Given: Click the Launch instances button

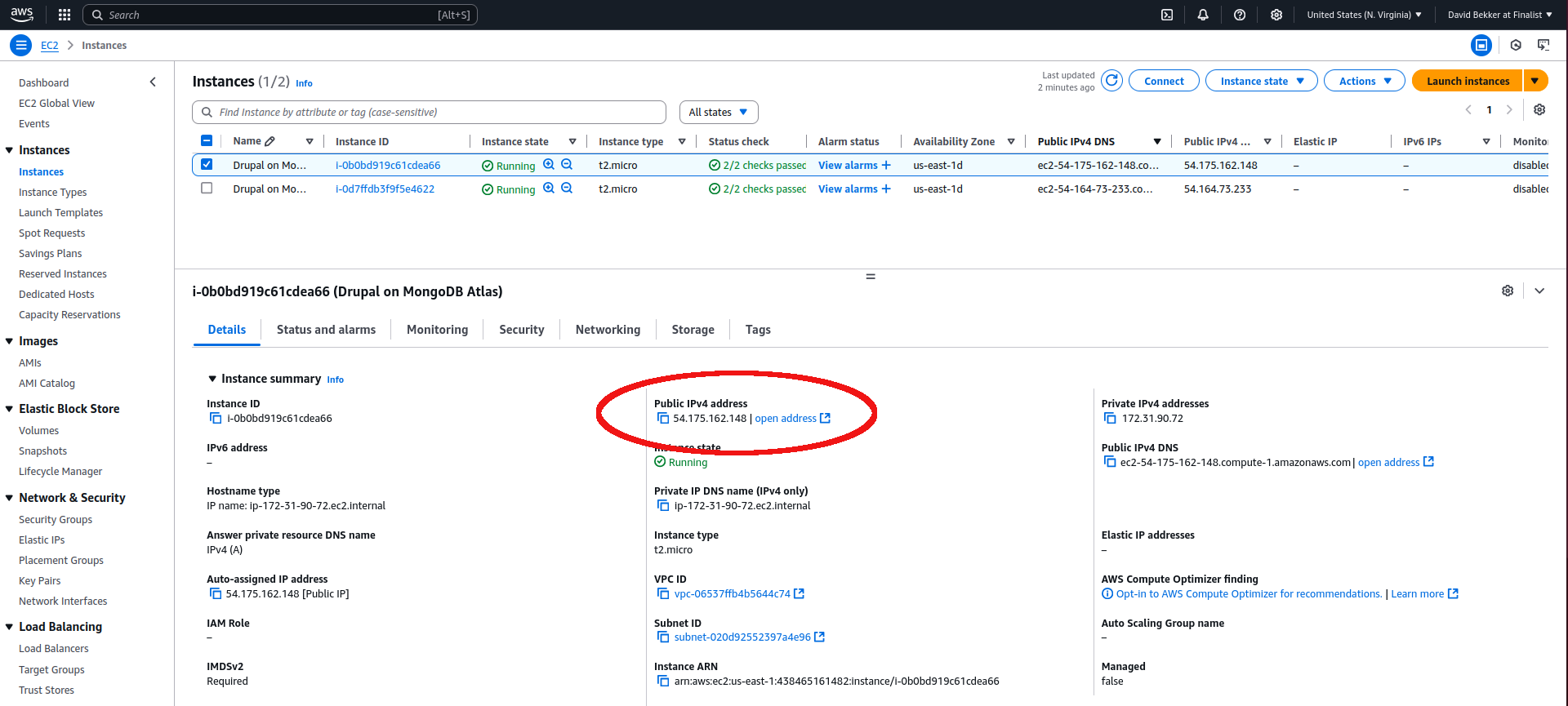Looking at the screenshot, I should pos(1468,81).
